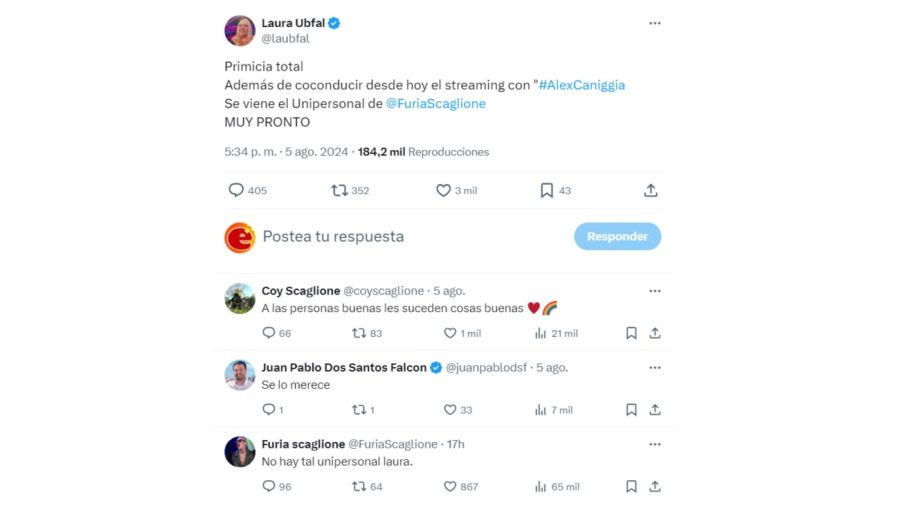Like Coy Scaglione's reply
Screen dimensions: 900x505
[450, 333]
